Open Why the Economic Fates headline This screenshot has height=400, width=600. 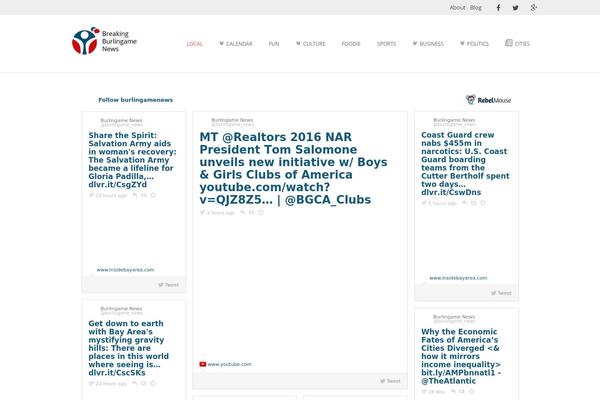(x=461, y=356)
